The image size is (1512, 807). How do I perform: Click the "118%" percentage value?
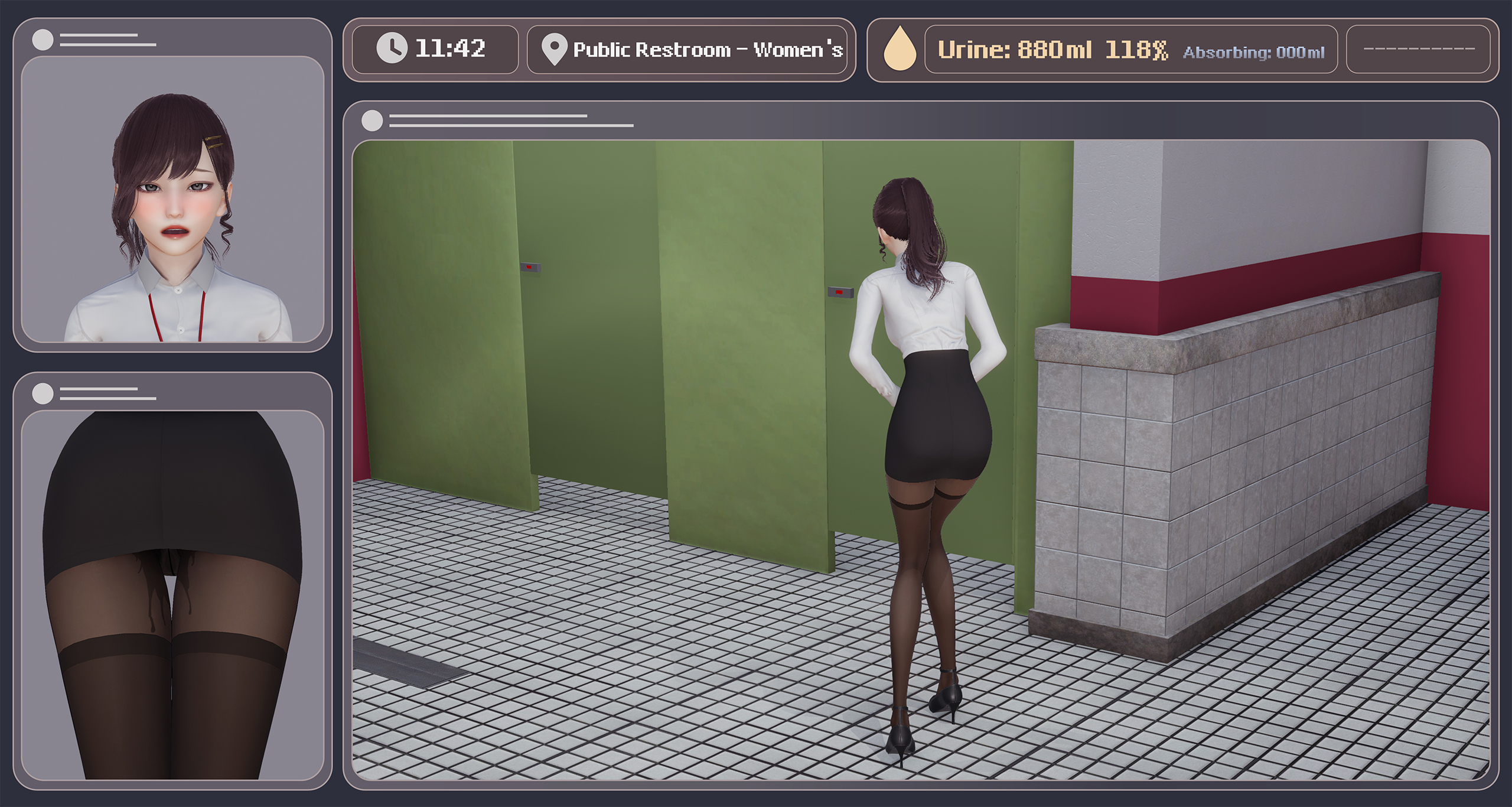pyautogui.click(x=1136, y=50)
